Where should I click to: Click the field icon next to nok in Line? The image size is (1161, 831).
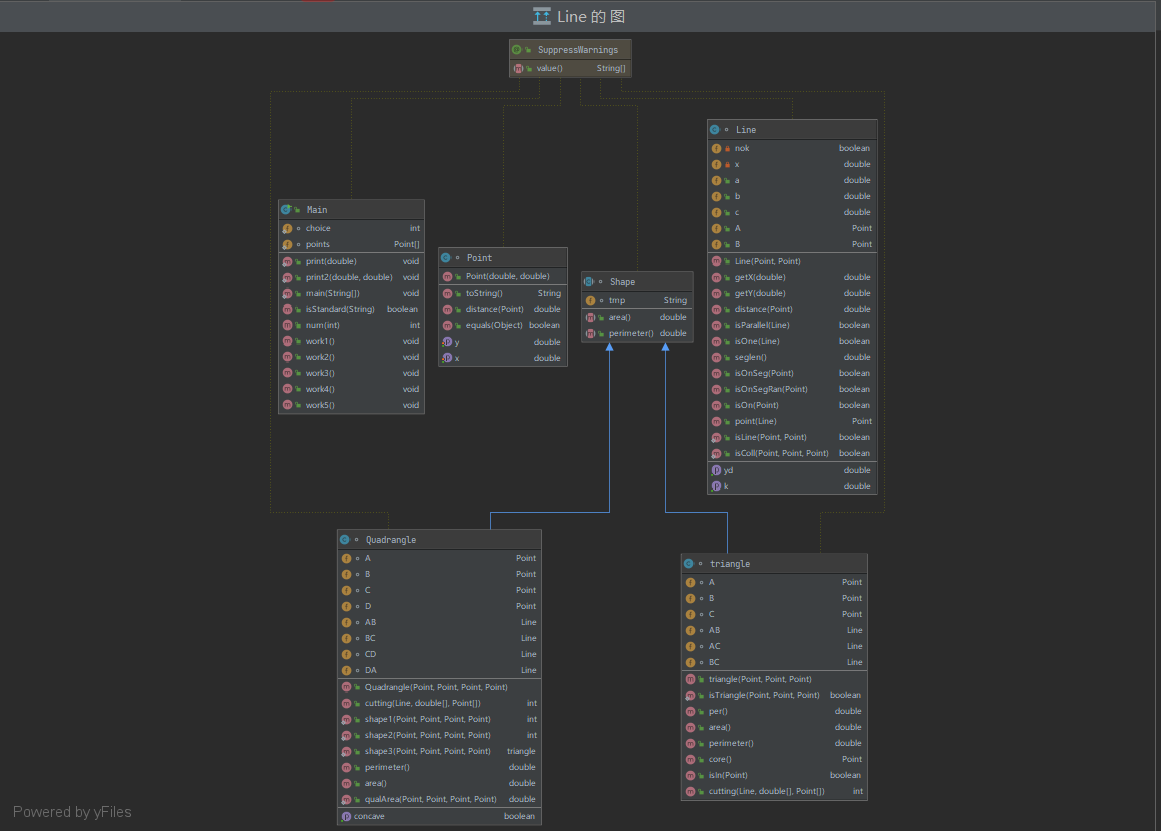[x=716, y=148]
